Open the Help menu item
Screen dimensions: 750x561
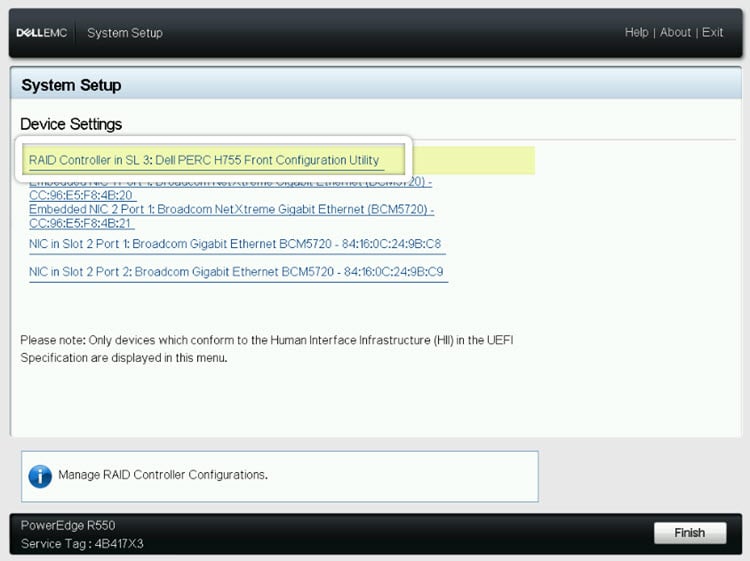click(636, 32)
